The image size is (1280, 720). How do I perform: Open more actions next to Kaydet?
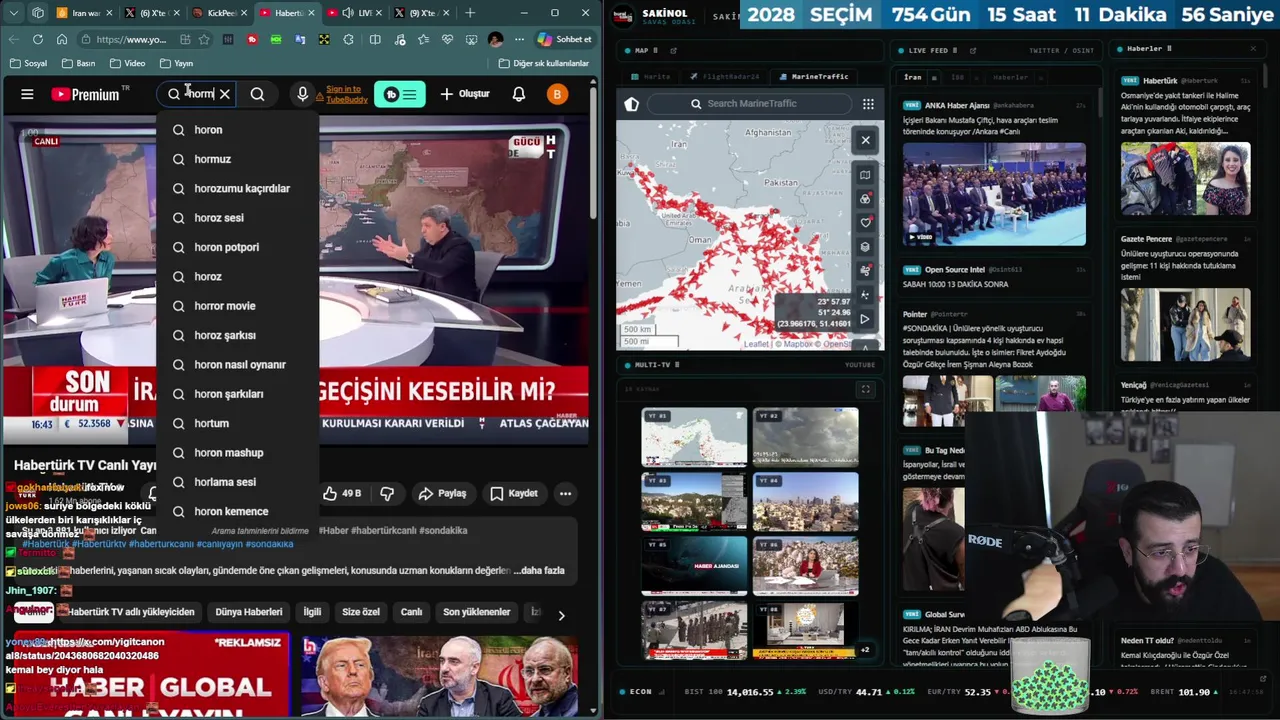pyautogui.click(x=565, y=493)
